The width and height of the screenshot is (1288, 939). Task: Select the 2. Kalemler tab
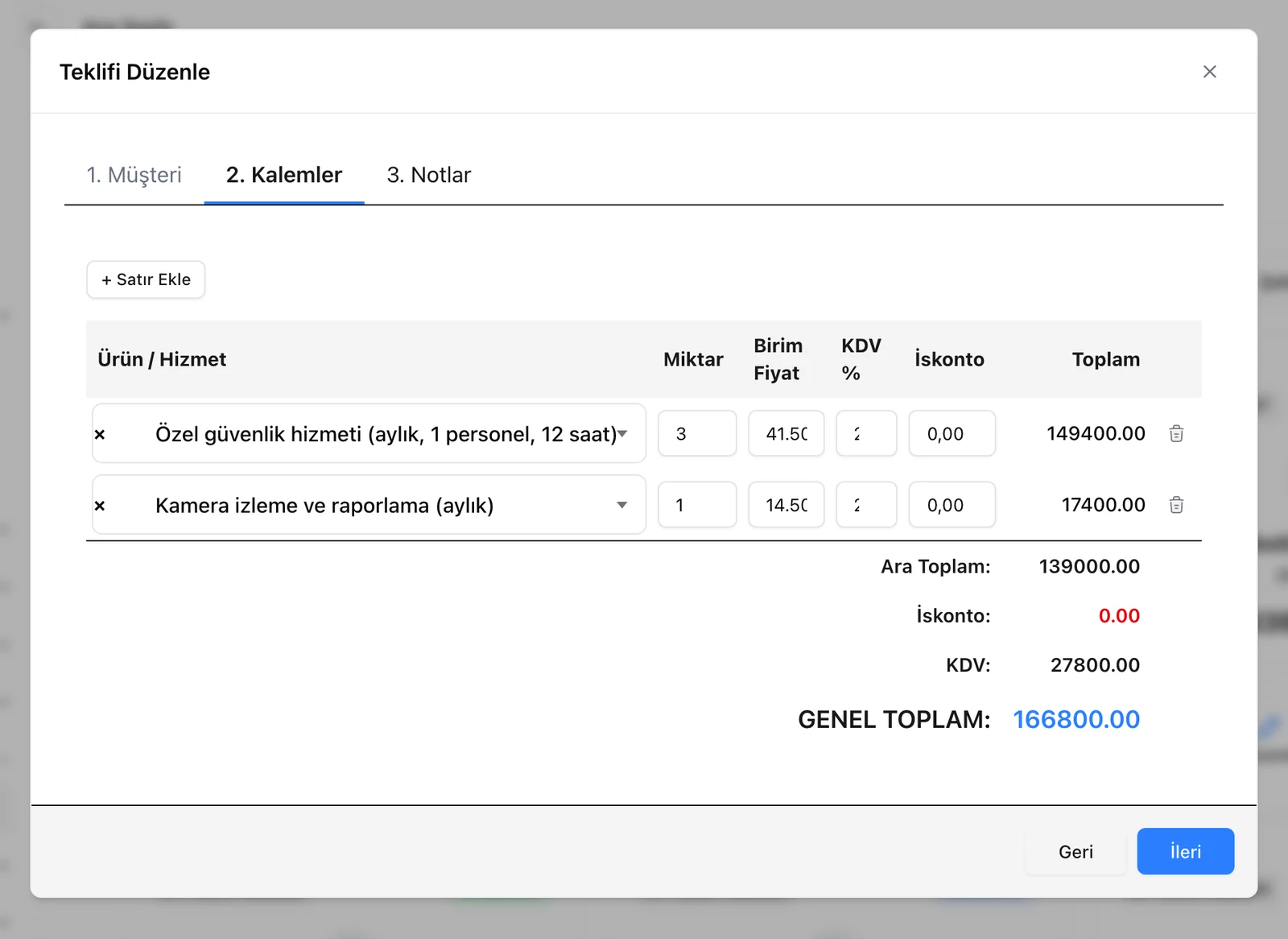tap(284, 175)
